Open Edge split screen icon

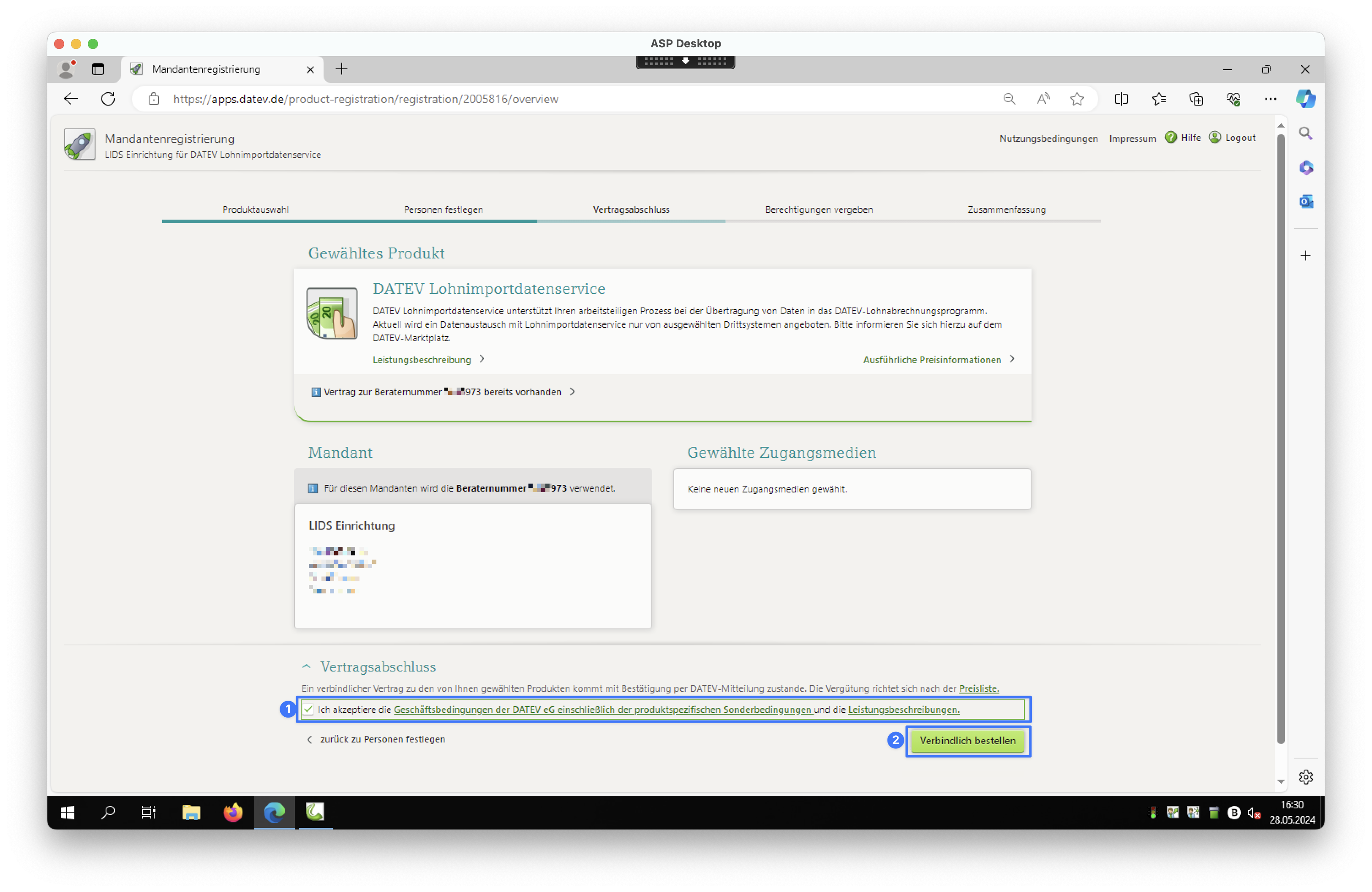pyautogui.click(x=1121, y=99)
